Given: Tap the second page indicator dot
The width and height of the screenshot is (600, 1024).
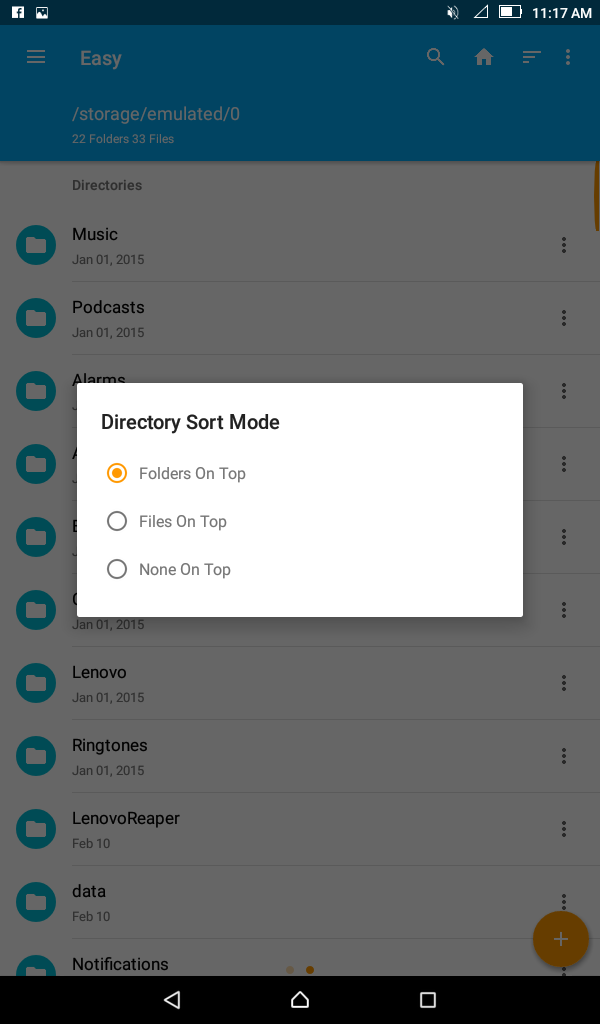Looking at the screenshot, I should point(310,969).
